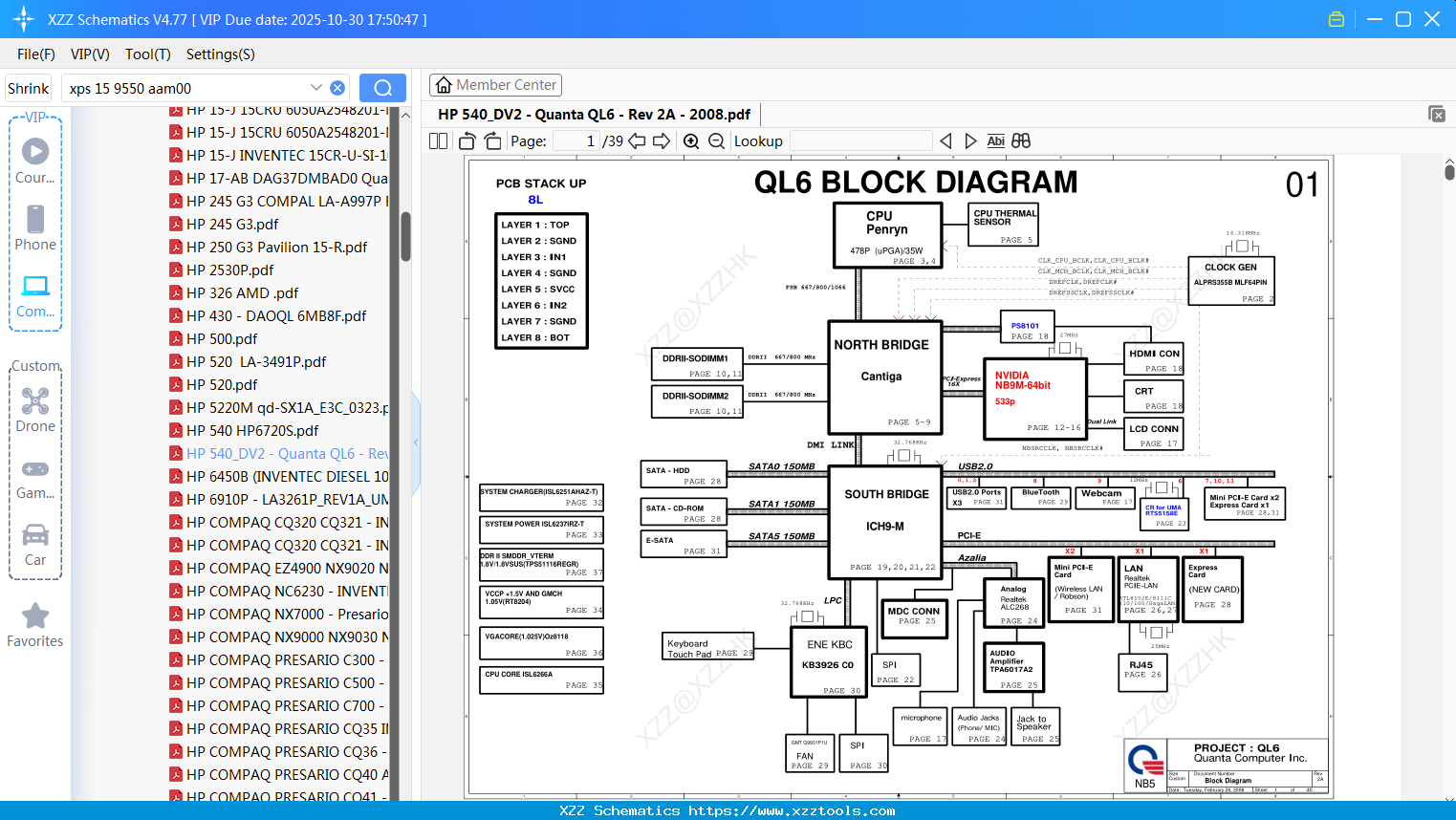
Task: Open HP 250 G3 Pavilion 15-R.pdf
Action: (276, 247)
